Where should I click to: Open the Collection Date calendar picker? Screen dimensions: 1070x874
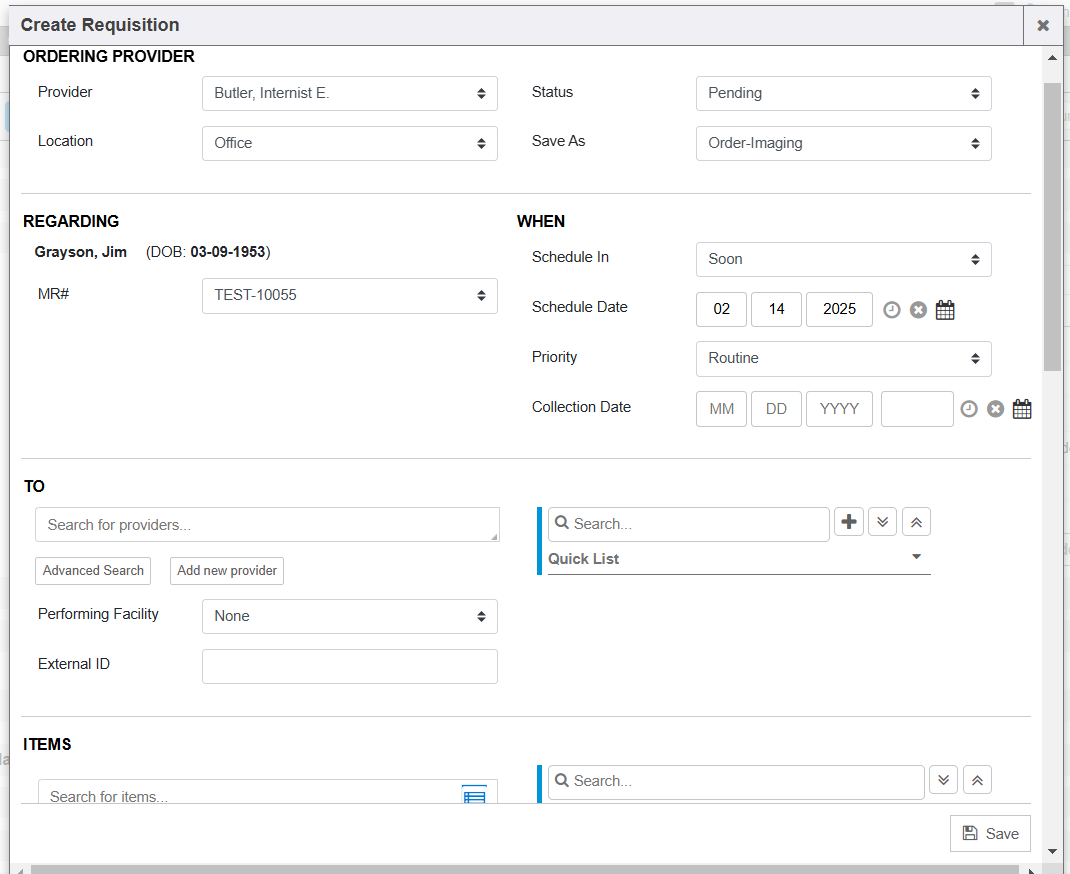(1022, 409)
